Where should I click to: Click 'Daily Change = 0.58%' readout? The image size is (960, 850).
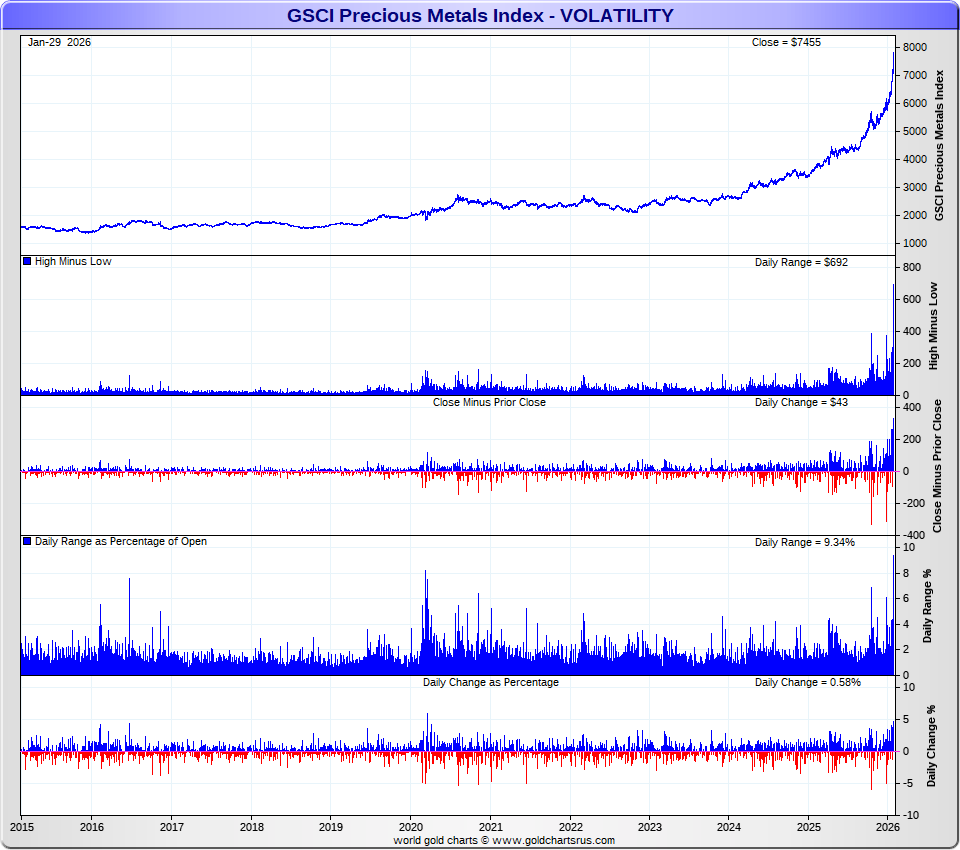tap(808, 682)
